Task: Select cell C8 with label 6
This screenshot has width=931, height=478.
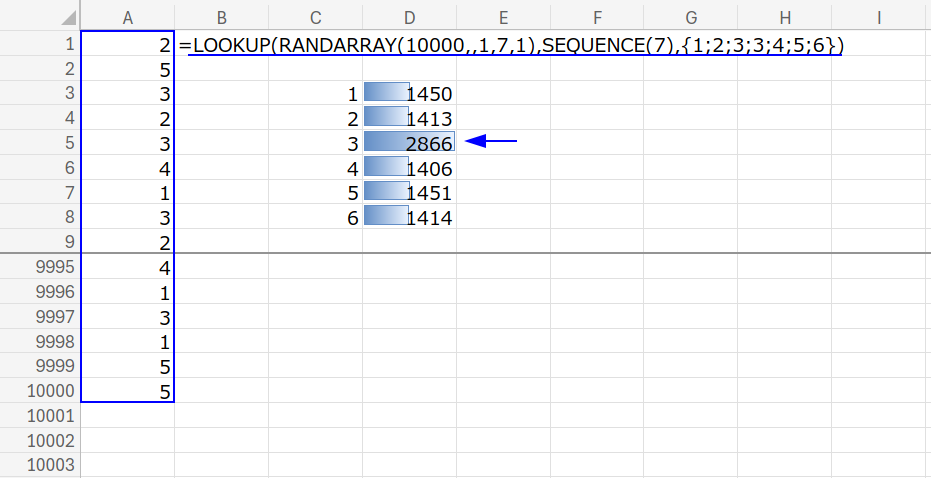Action: point(315,217)
